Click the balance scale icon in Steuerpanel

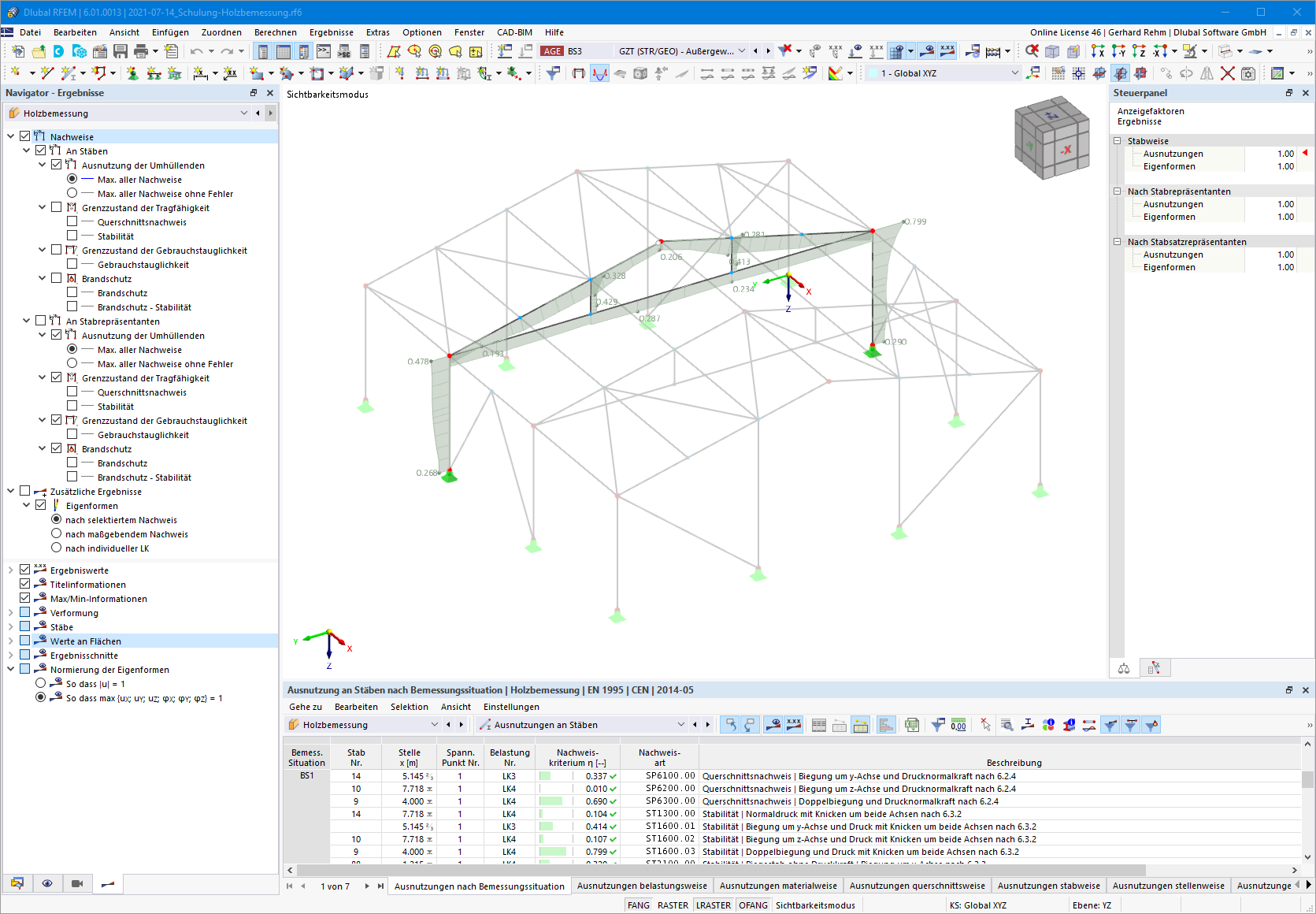(x=1124, y=668)
